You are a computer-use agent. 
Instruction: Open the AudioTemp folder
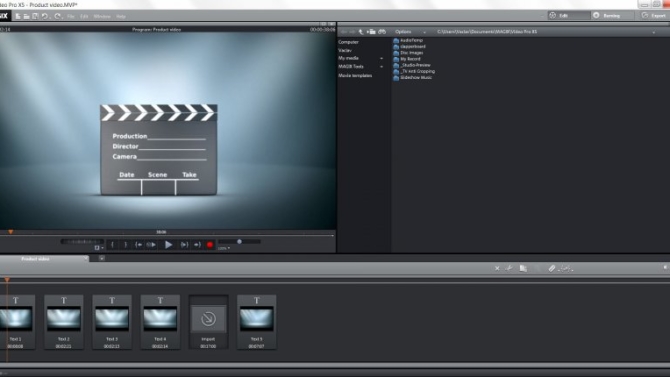[x=408, y=40]
